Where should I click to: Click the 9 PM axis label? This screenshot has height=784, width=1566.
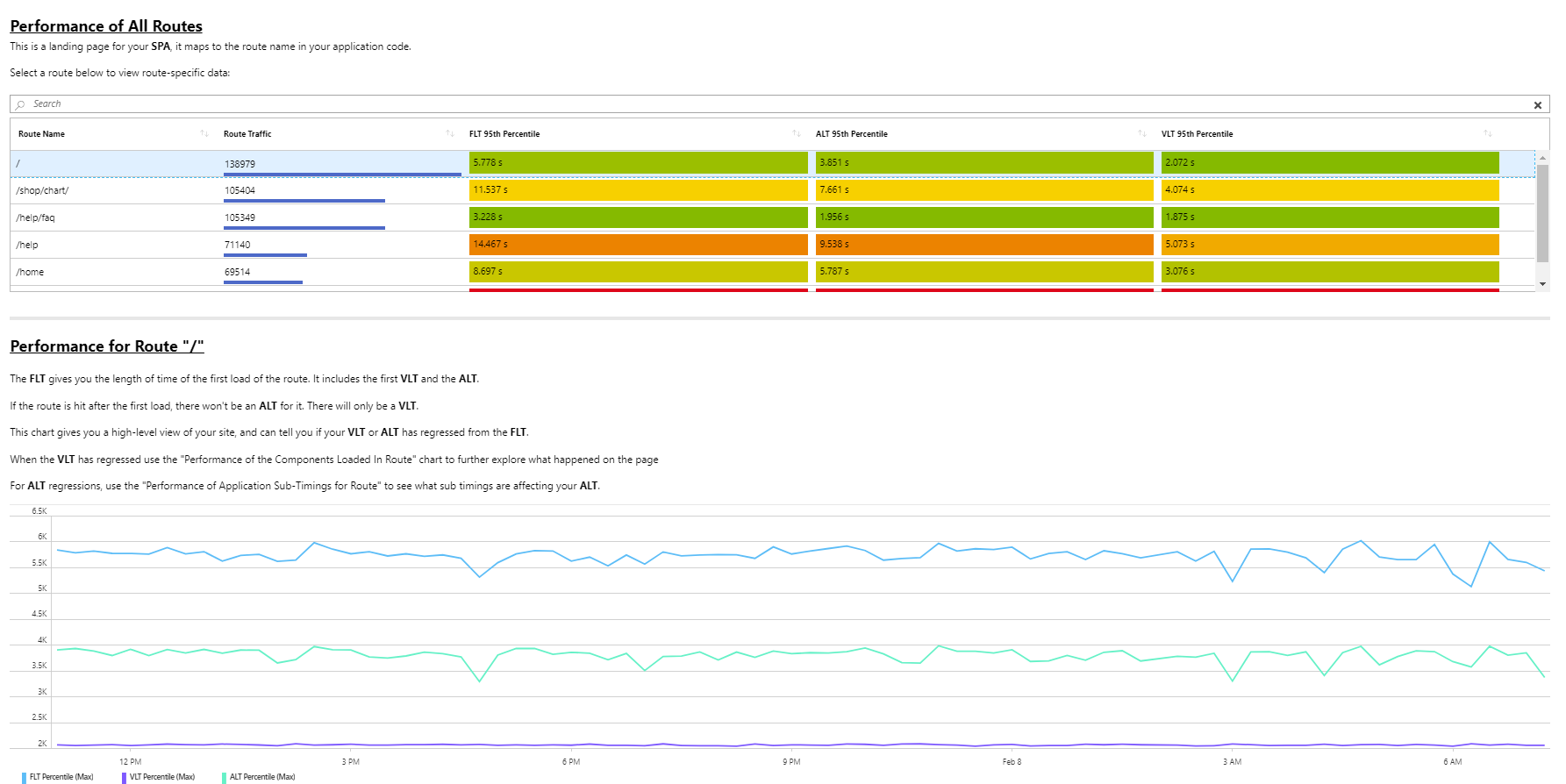click(791, 762)
